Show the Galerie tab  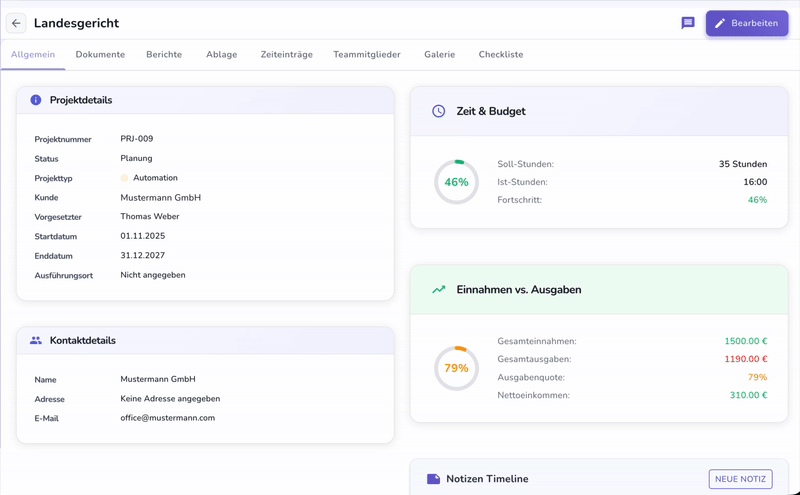tap(439, 55)
